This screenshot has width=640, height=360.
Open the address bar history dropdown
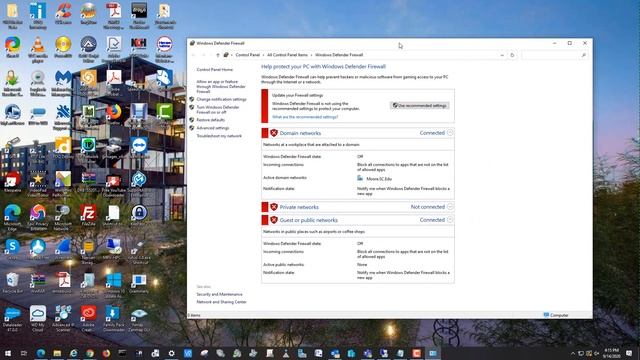coord(502,55)
